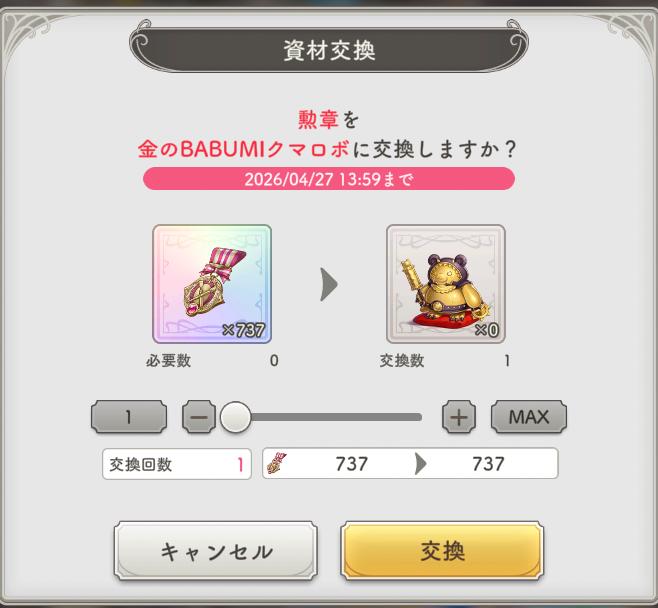The height and width of the screenshot is (608, 658).
Task: Click the 交換数 exchange amount label
Action: click(x=402, y=360)
